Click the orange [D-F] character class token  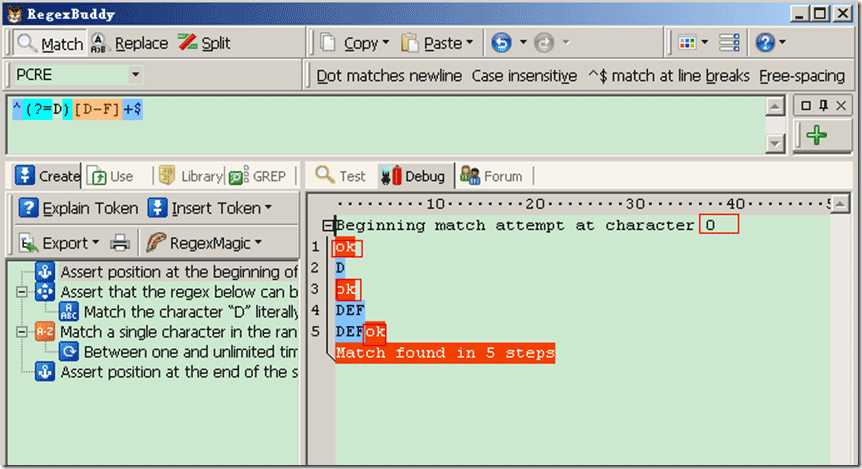[97, 109]
